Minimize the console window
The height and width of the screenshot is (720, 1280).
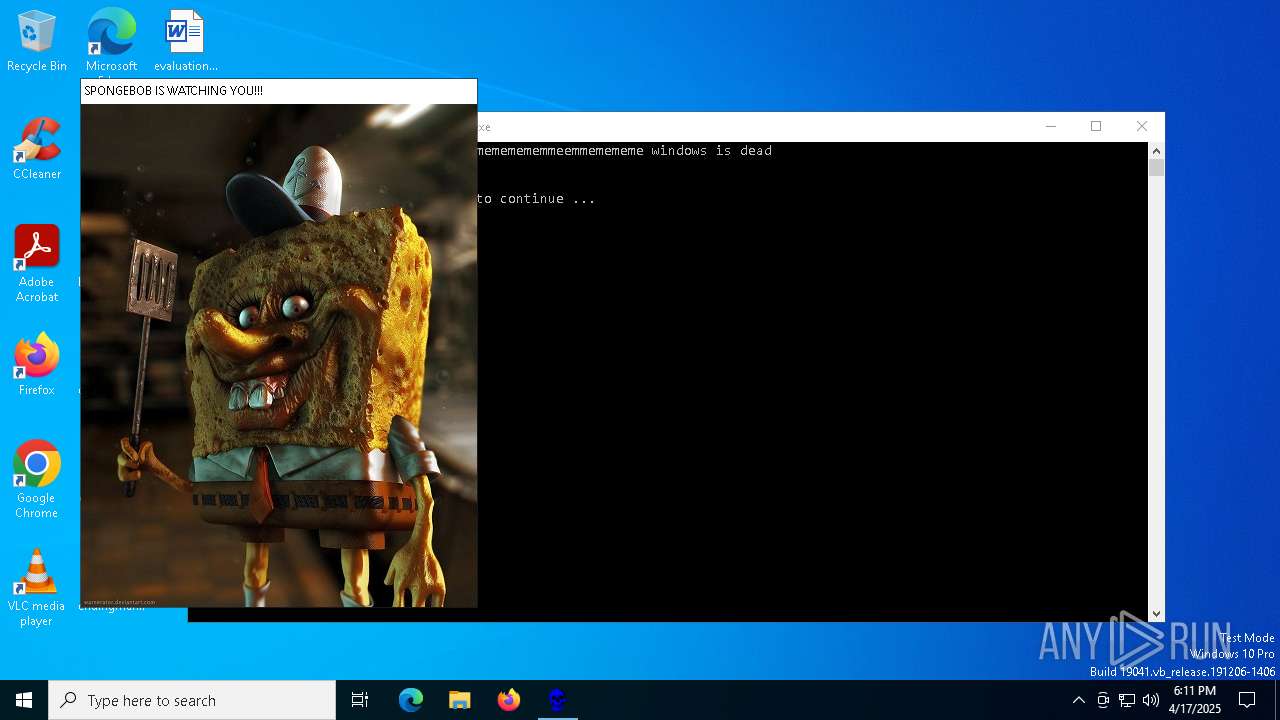click(1050, 126)
